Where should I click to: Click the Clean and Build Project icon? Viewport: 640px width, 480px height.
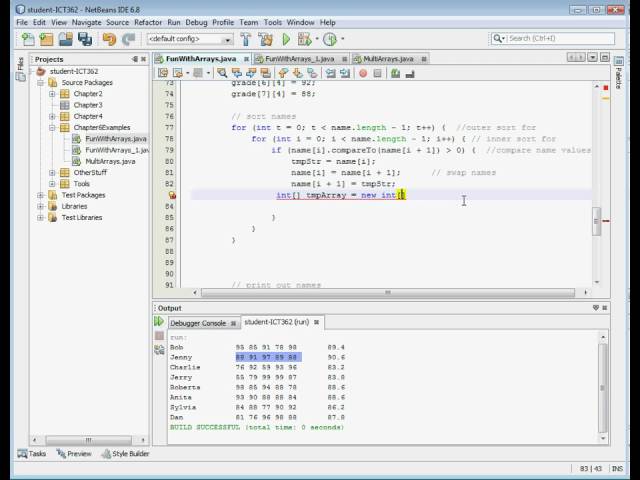(265, 39)
